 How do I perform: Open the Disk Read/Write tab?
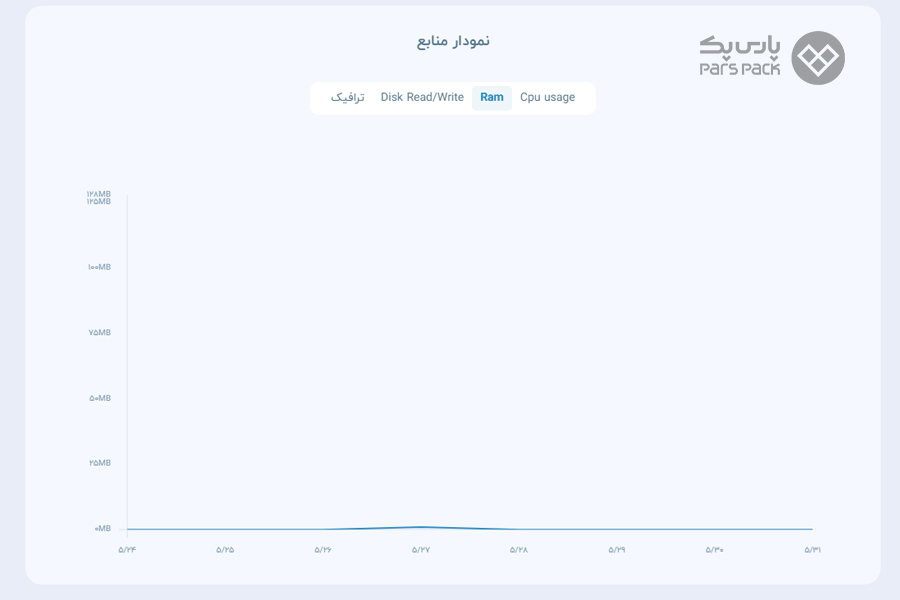coord(422,98)
